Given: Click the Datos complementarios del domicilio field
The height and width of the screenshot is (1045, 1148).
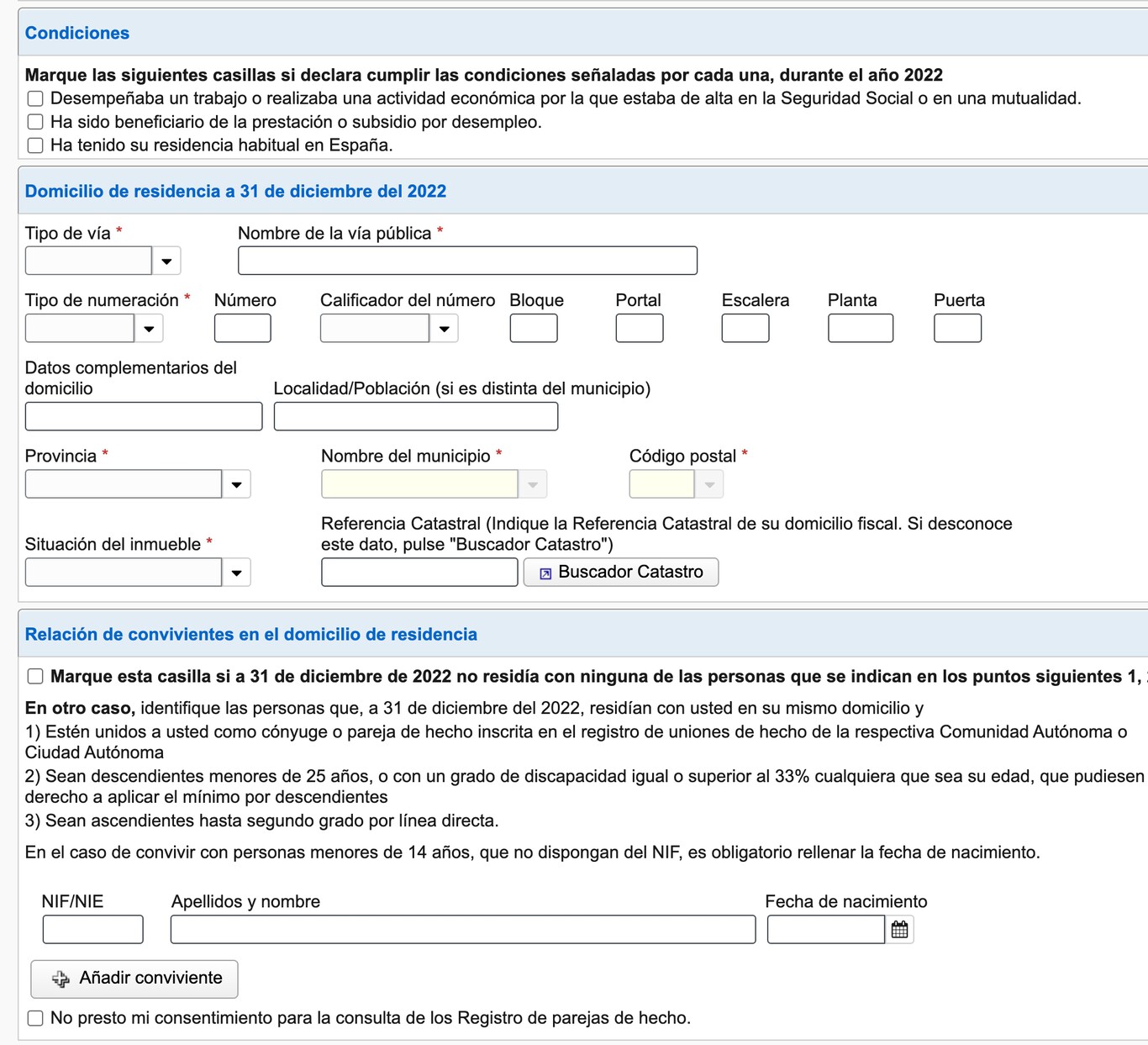Looking at the screenshot, I should click(144, 416).
